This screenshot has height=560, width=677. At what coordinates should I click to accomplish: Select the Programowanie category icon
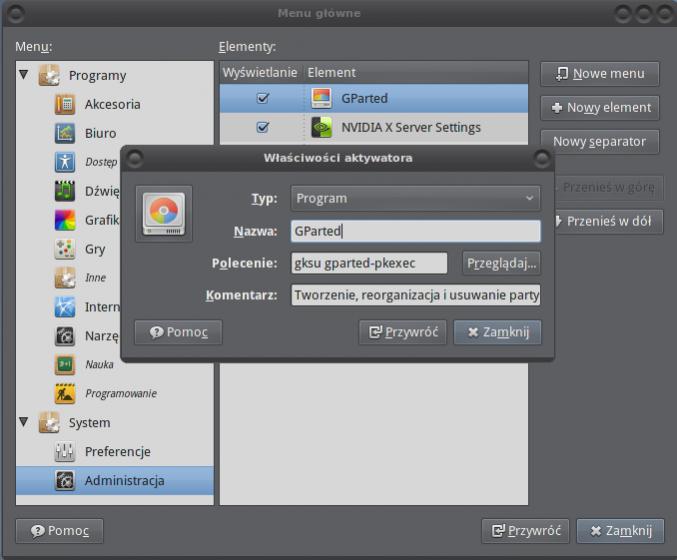click(65, 394)
